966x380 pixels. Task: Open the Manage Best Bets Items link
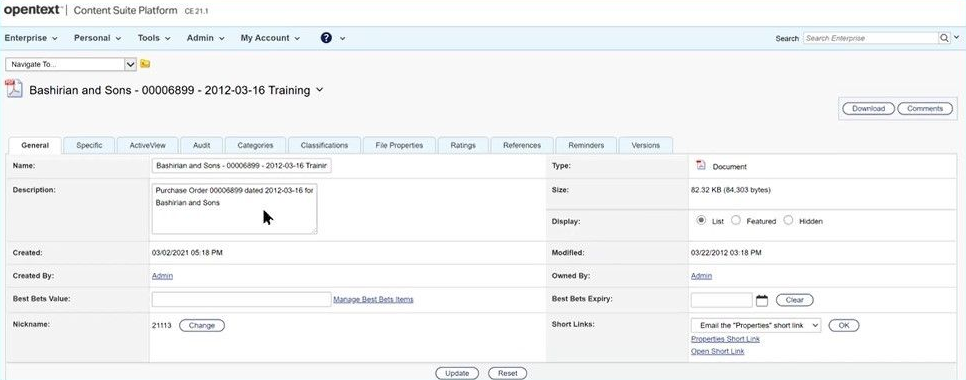373,299
